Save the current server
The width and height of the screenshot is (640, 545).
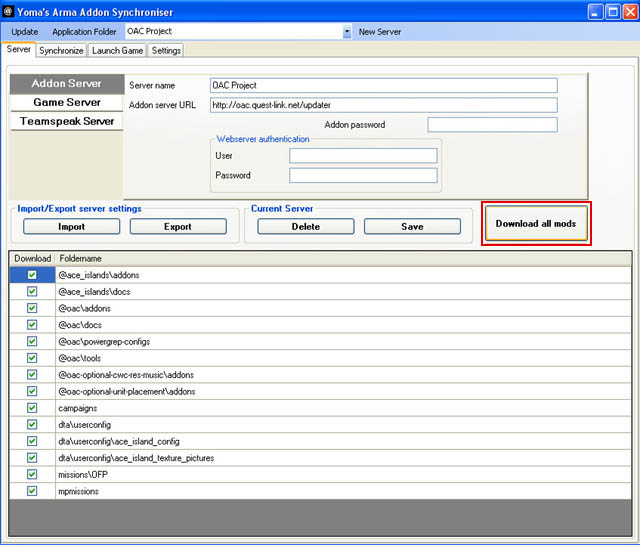[x=412, y=226]
